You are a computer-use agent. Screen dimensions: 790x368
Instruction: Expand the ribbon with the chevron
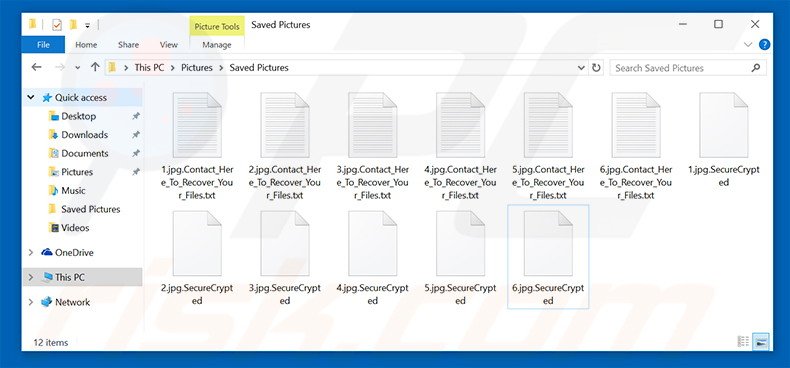[x=748, y=44]
